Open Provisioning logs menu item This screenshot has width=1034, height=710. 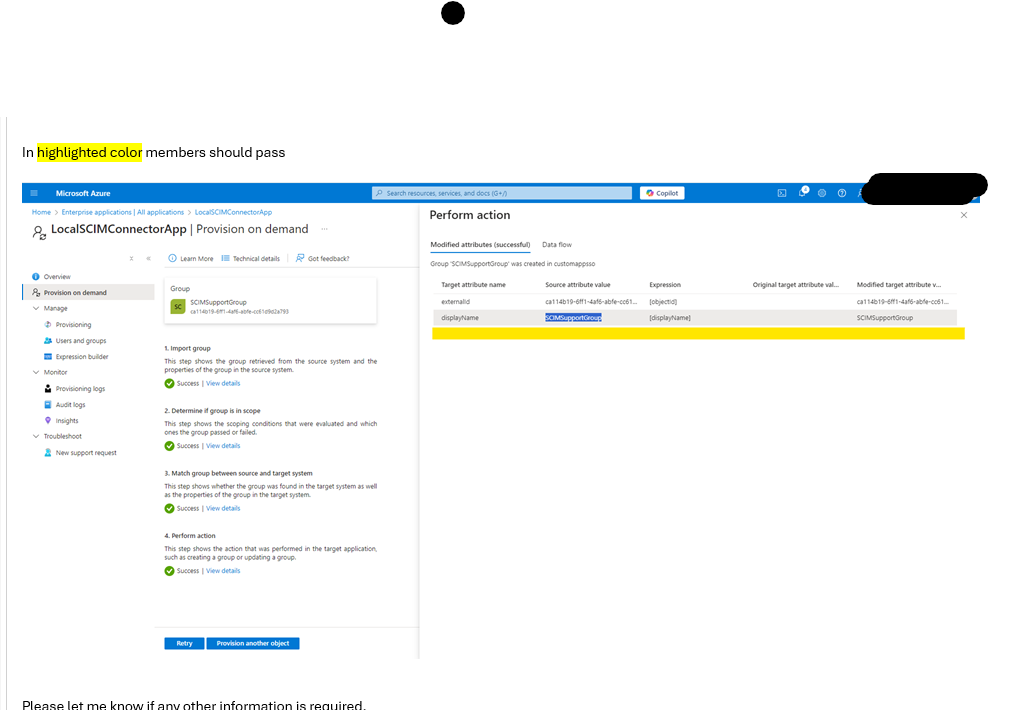[80, 389]
